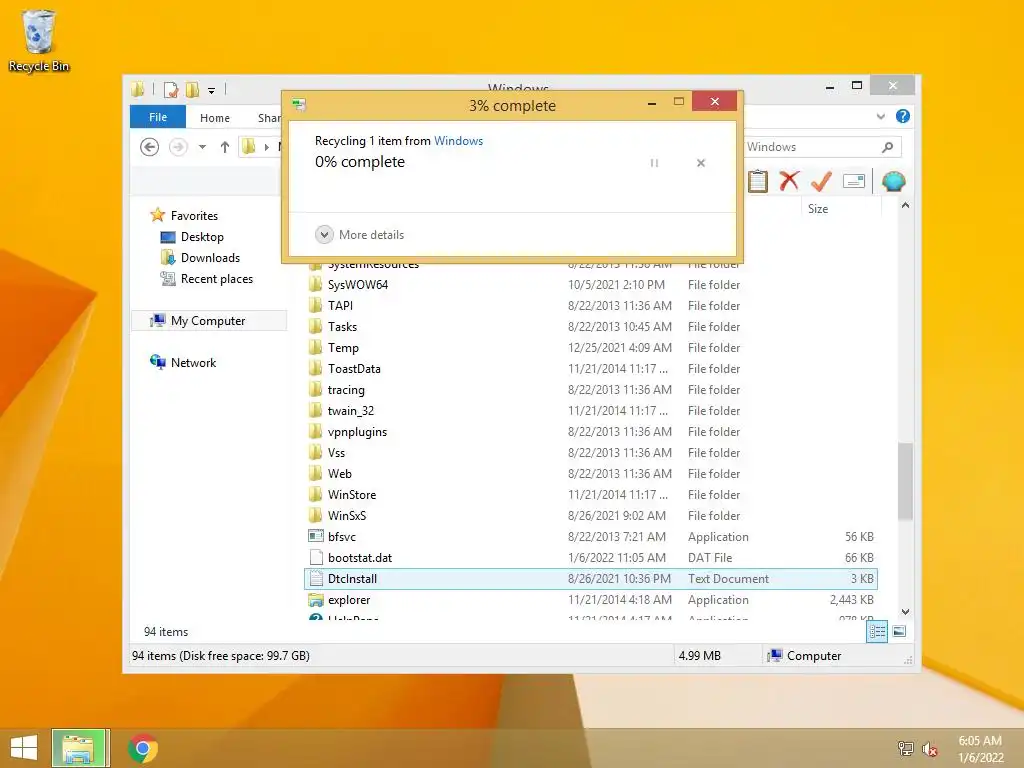Click the muted volume tray icon
This screenshot has width=1024, height=768.
pyautogui.click(x=929, y=749)
